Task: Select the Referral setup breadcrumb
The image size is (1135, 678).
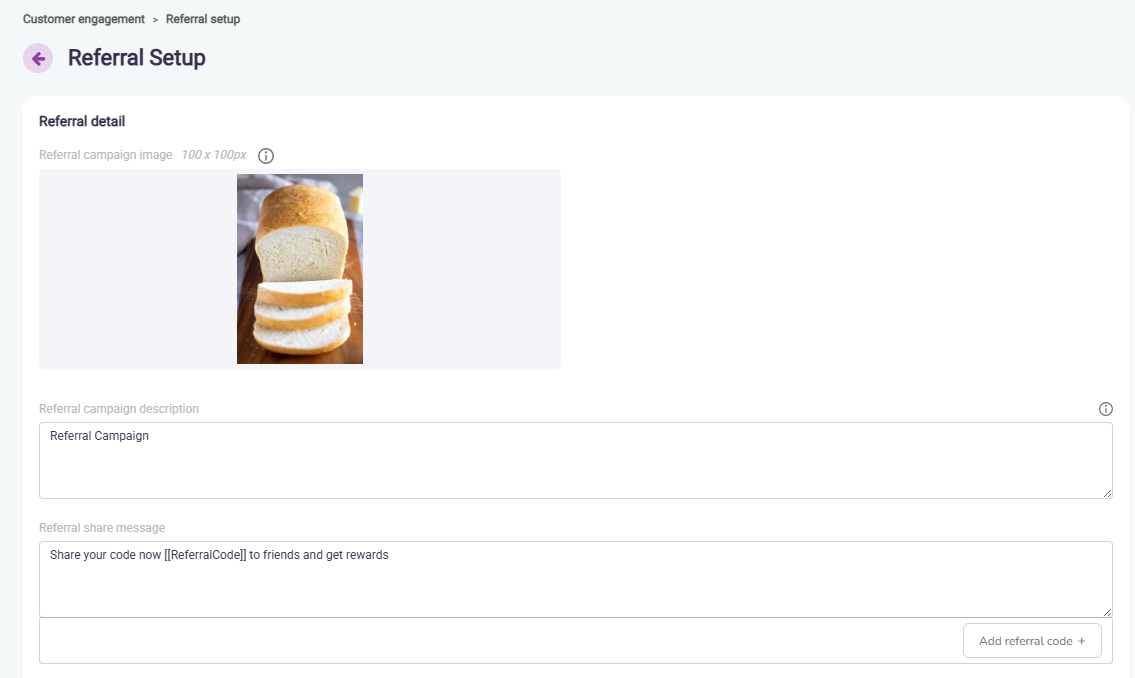Action: pos(203,19)
